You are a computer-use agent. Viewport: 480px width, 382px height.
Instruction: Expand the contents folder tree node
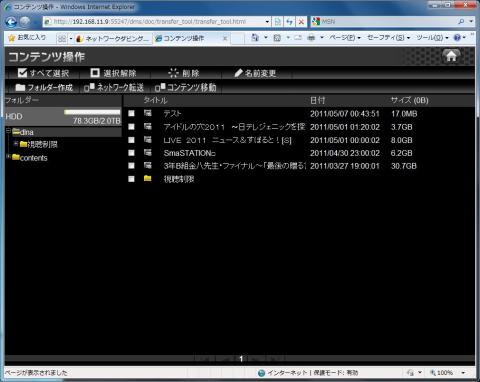coord(8,156)
